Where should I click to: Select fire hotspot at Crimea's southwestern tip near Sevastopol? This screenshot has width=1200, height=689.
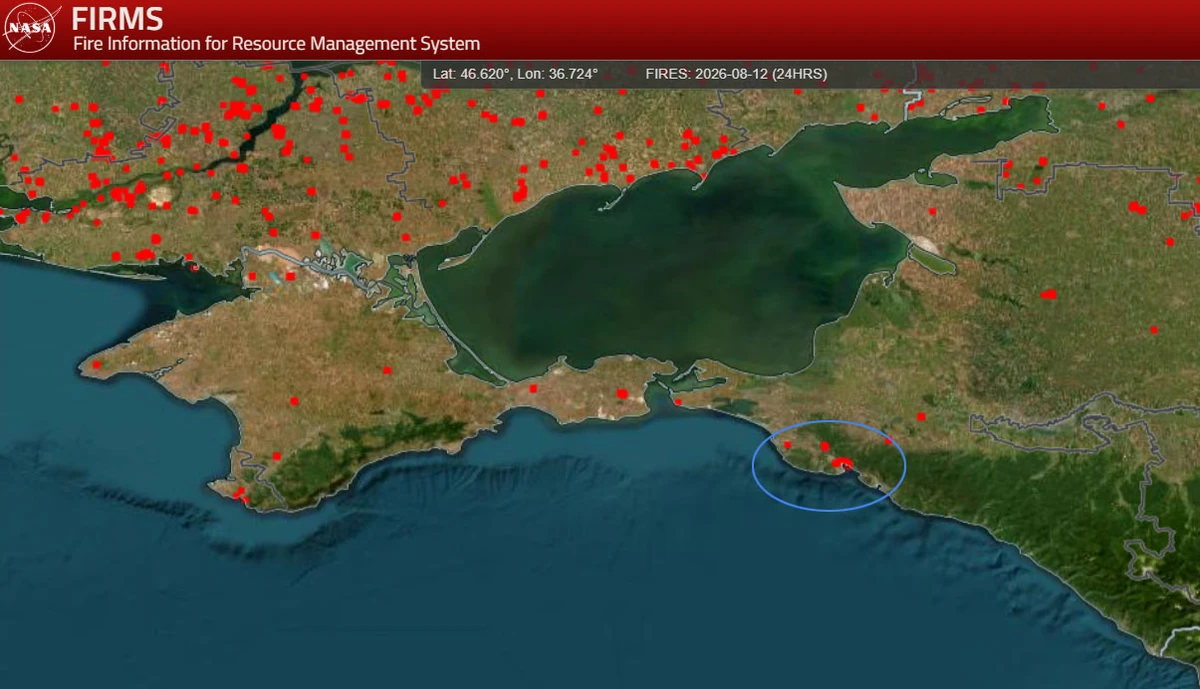[x=239, y=493]
